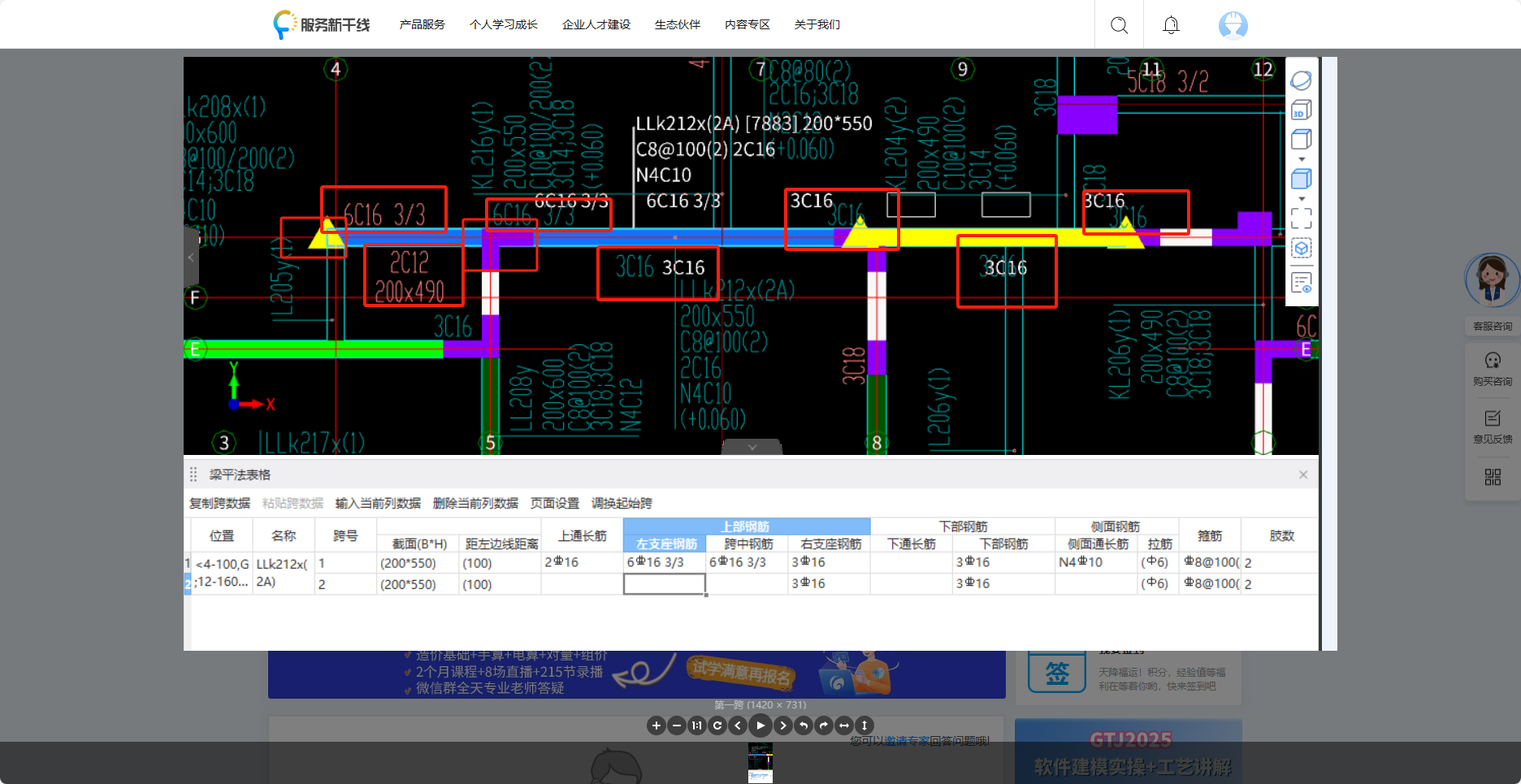Click the dashed-frame full screen icon
1521x784 pixels.
pyautogui.click(x=1302, y=219)
